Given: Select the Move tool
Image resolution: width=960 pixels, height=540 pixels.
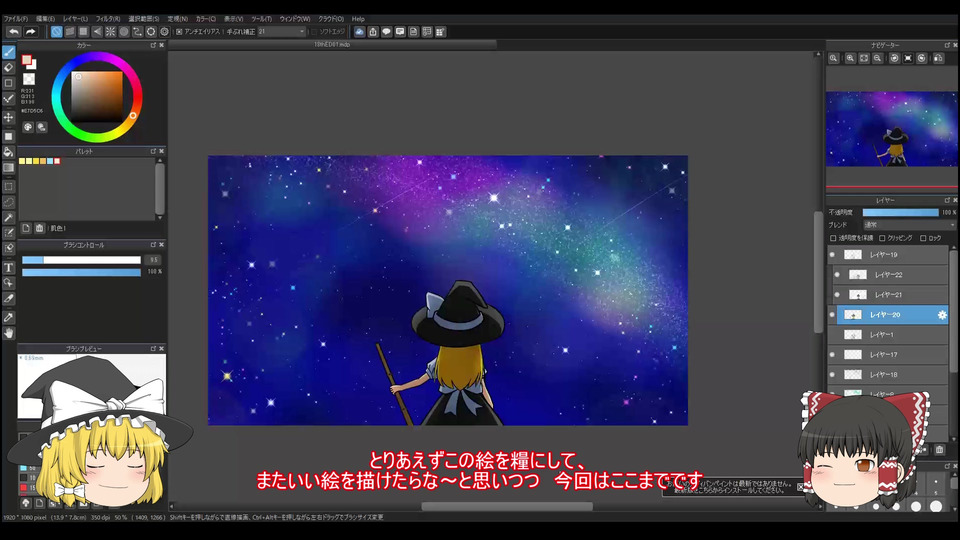Looking at the screenshot, I should (9, 117).
